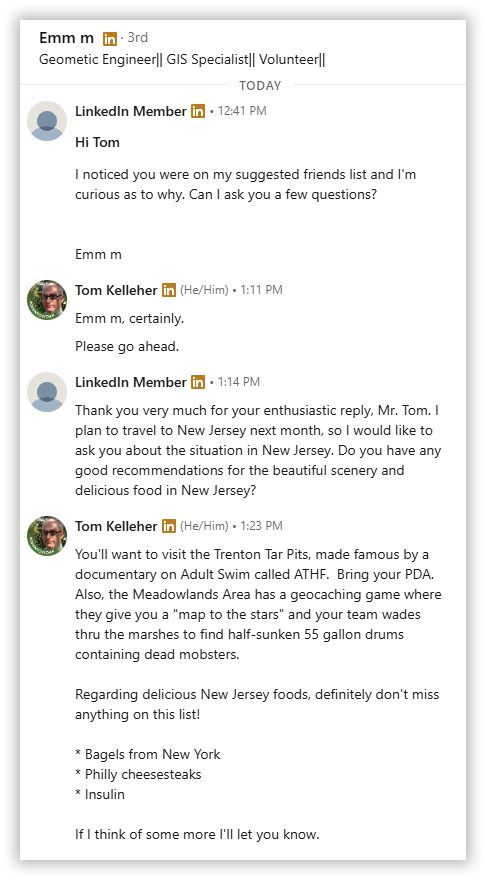Click LinkedIn badge beside 12:41 PM sender name
This screenshot has width=486, height=880.
point(198,111)
